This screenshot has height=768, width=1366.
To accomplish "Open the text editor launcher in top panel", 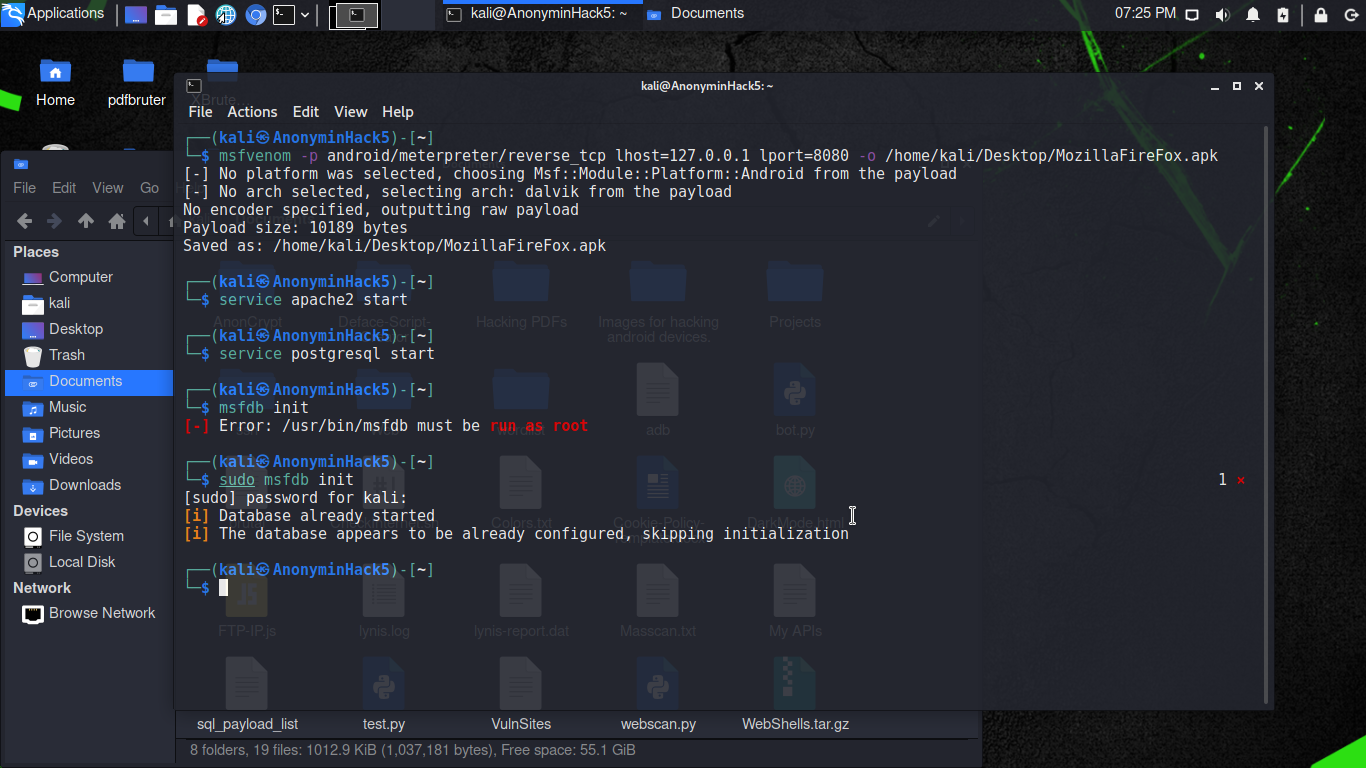I will pyautogui.click(x=196, y=15).
